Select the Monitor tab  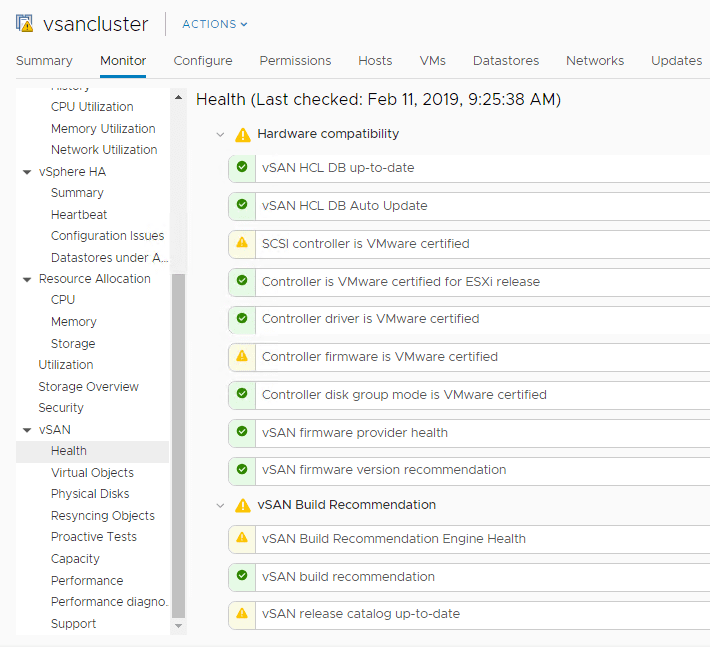tap(123, 61)
